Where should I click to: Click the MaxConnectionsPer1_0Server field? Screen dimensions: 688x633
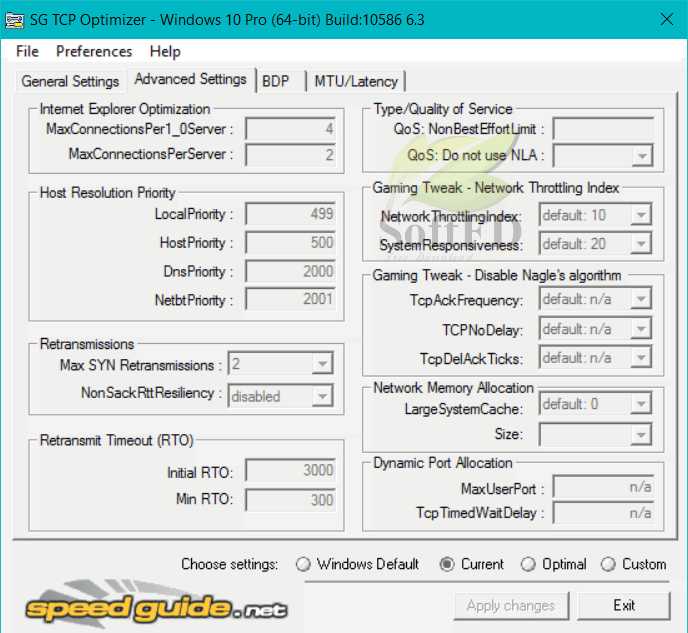tap(290, 129)
